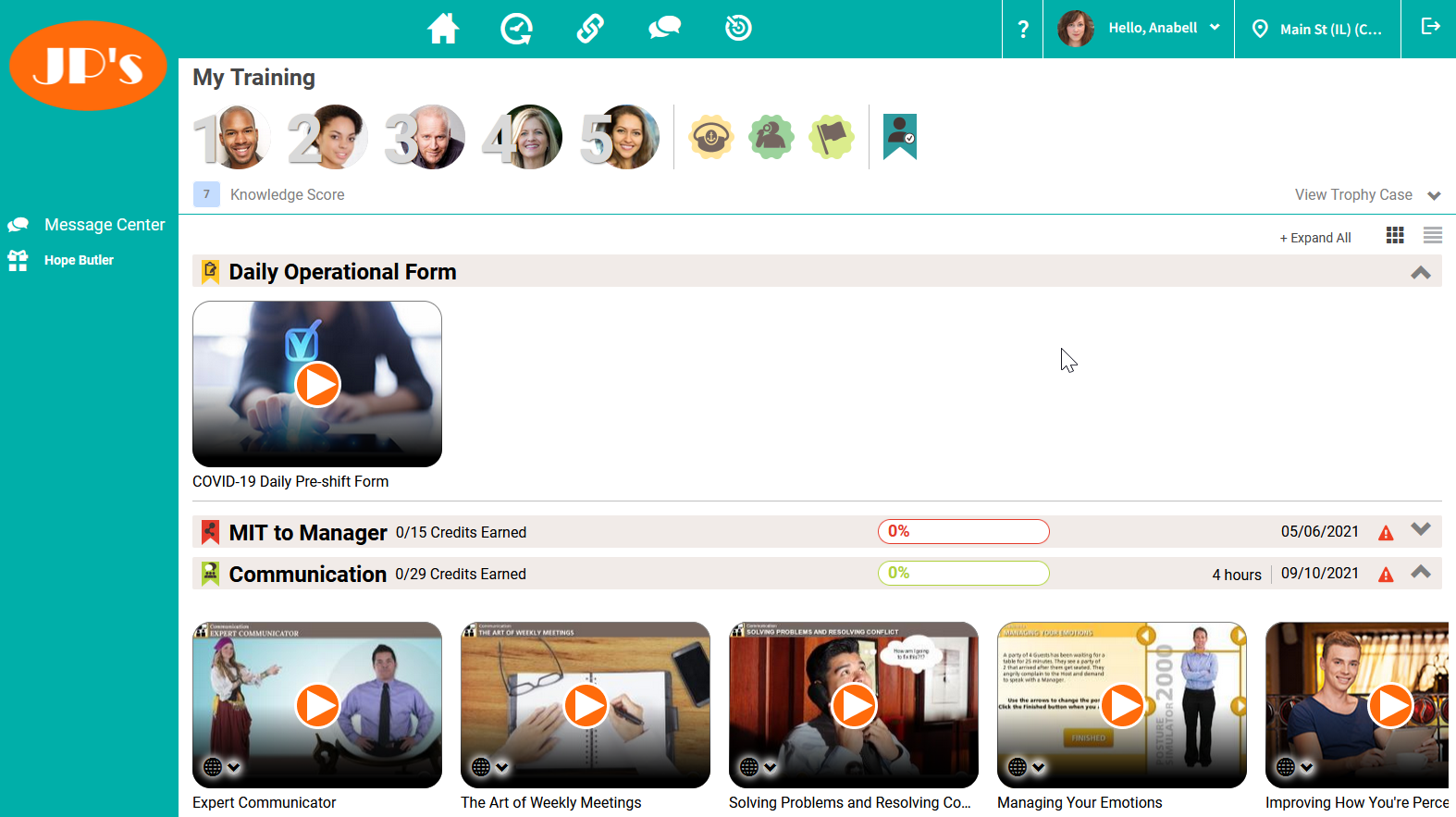Open language dropdown on Expert Communicator
The height and width of the screenshot is (817, 1456).
(x=222, y=767)
